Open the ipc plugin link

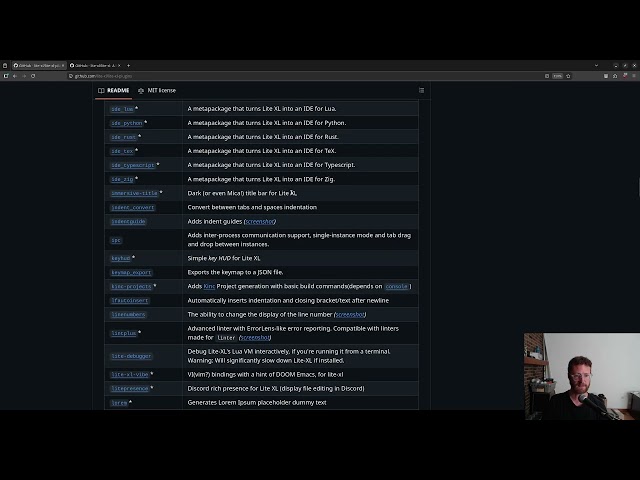coord(116,240)
